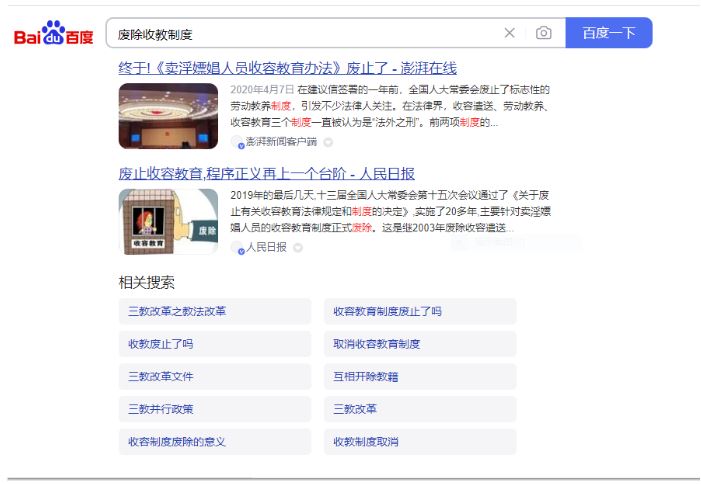This screenshot has width=701, height=484.
Task: Open the 收容教育 cartoon thumbnail
Action: pos(168,222)
